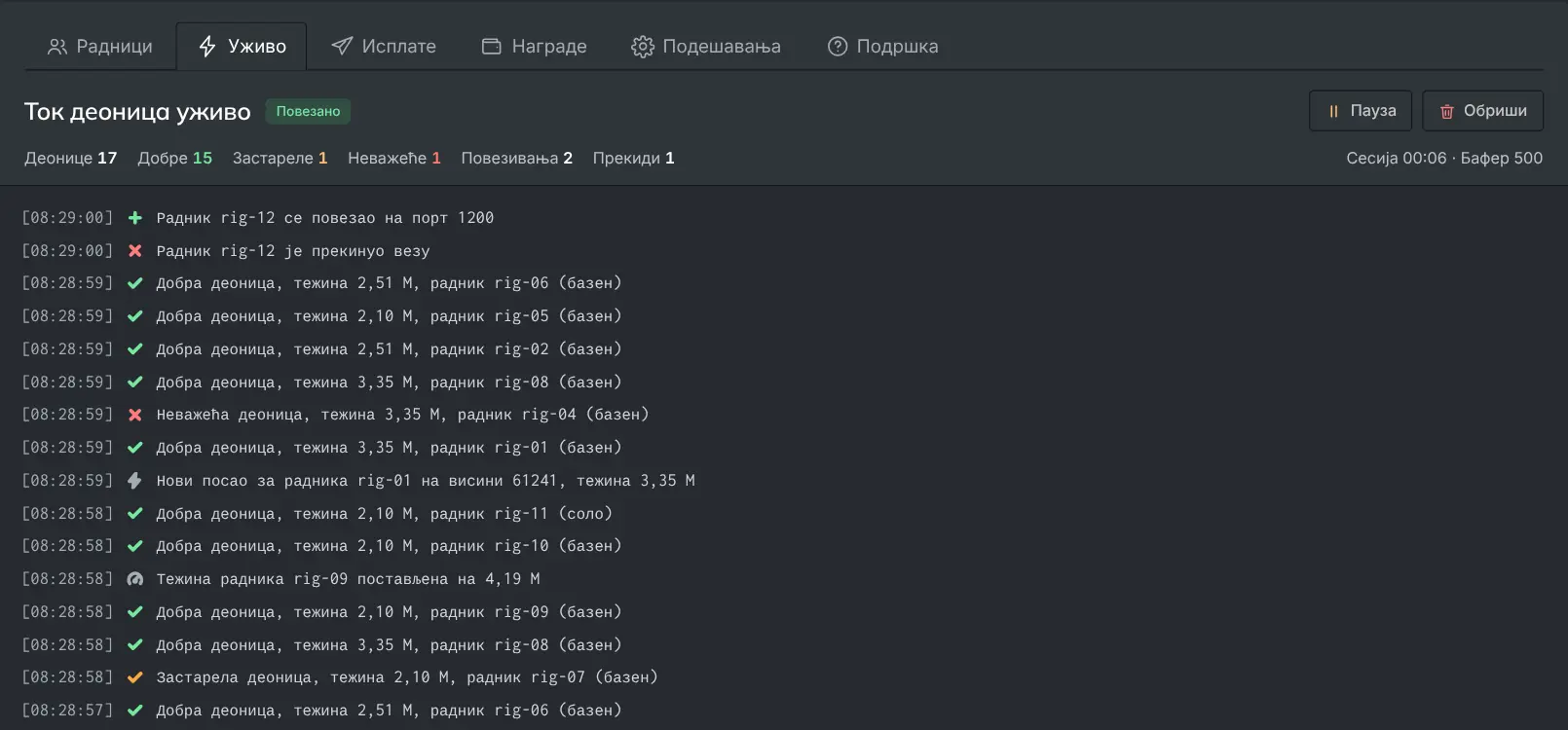Click the Ток деоница уживо heading

click(137, 112)
